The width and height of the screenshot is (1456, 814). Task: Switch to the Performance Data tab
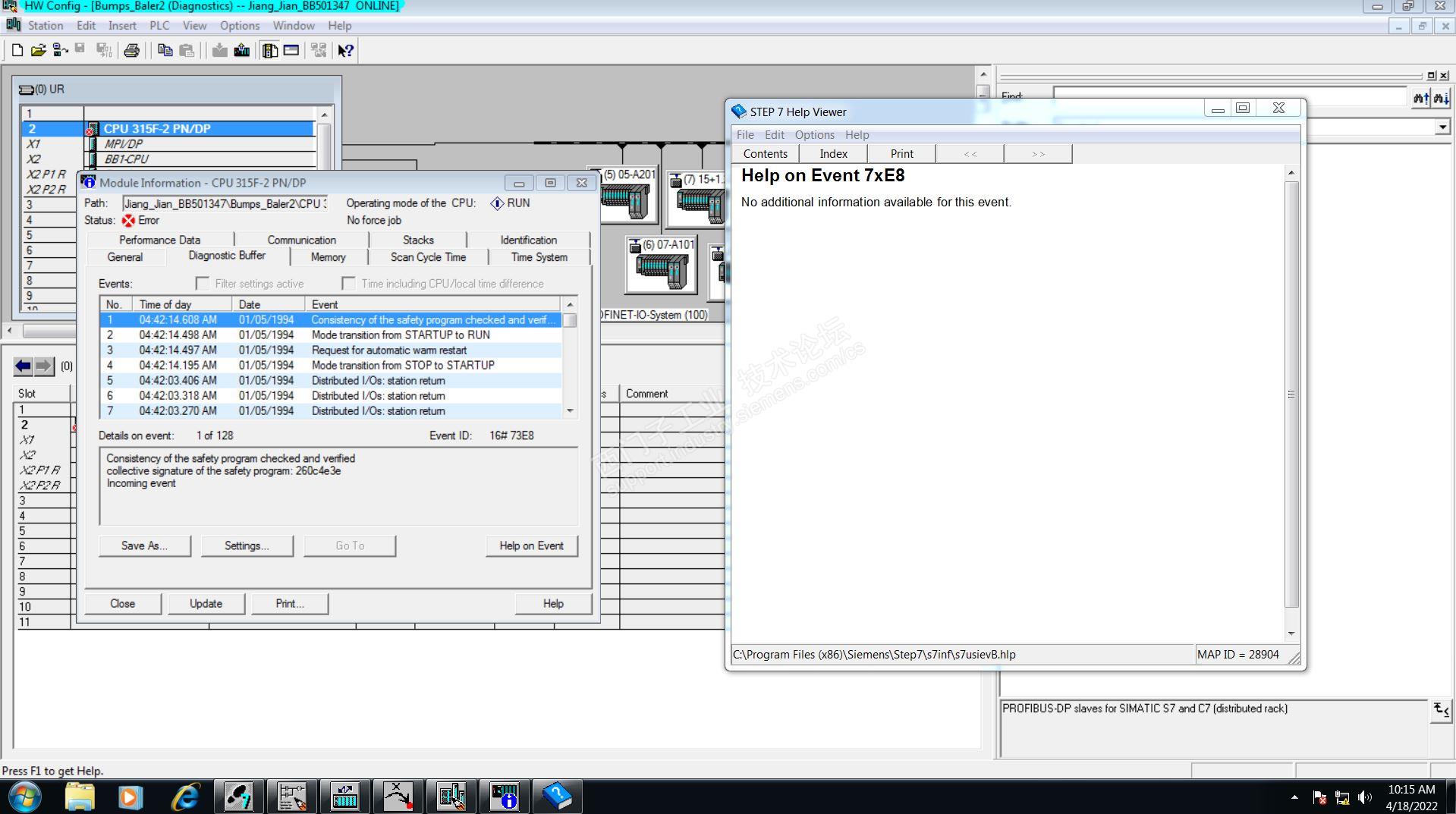point(160,240)
